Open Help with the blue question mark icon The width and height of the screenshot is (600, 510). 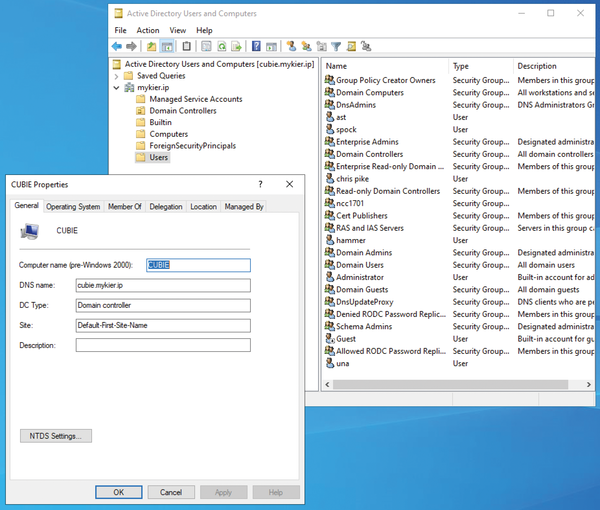pyautogui.click(x=256, y=47)
